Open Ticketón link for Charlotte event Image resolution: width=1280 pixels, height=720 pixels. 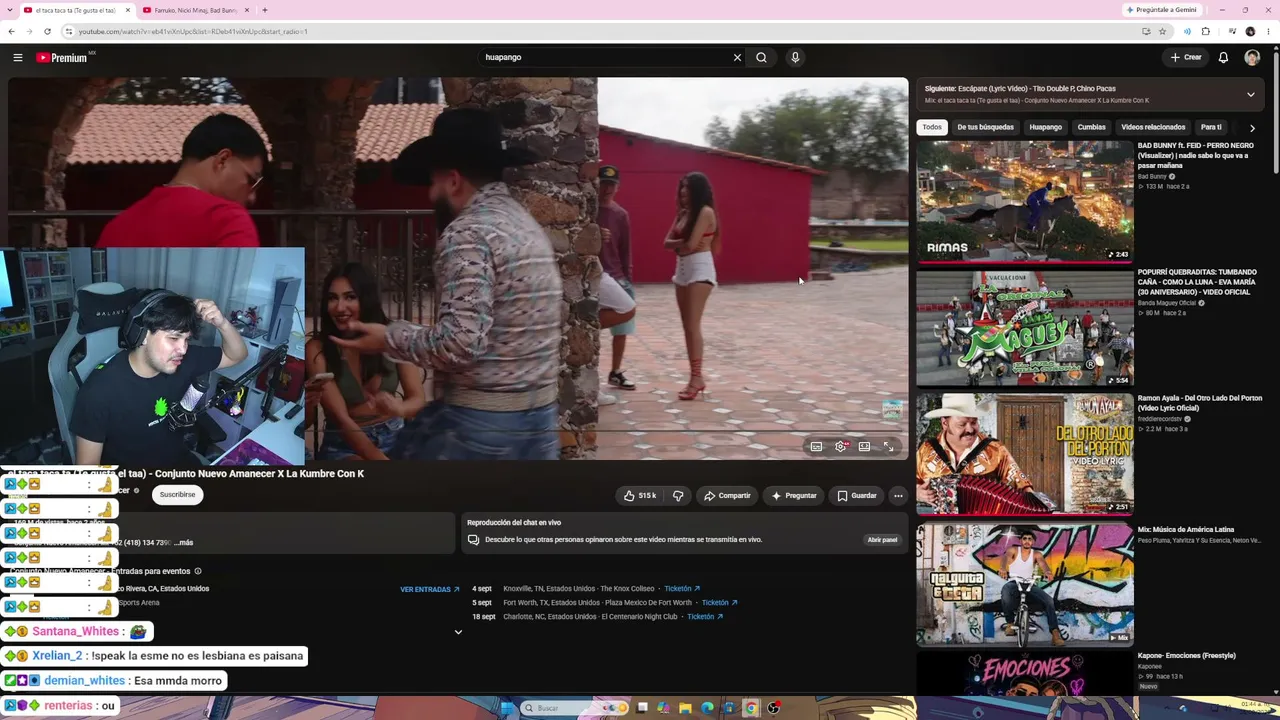tap(705, 617)
